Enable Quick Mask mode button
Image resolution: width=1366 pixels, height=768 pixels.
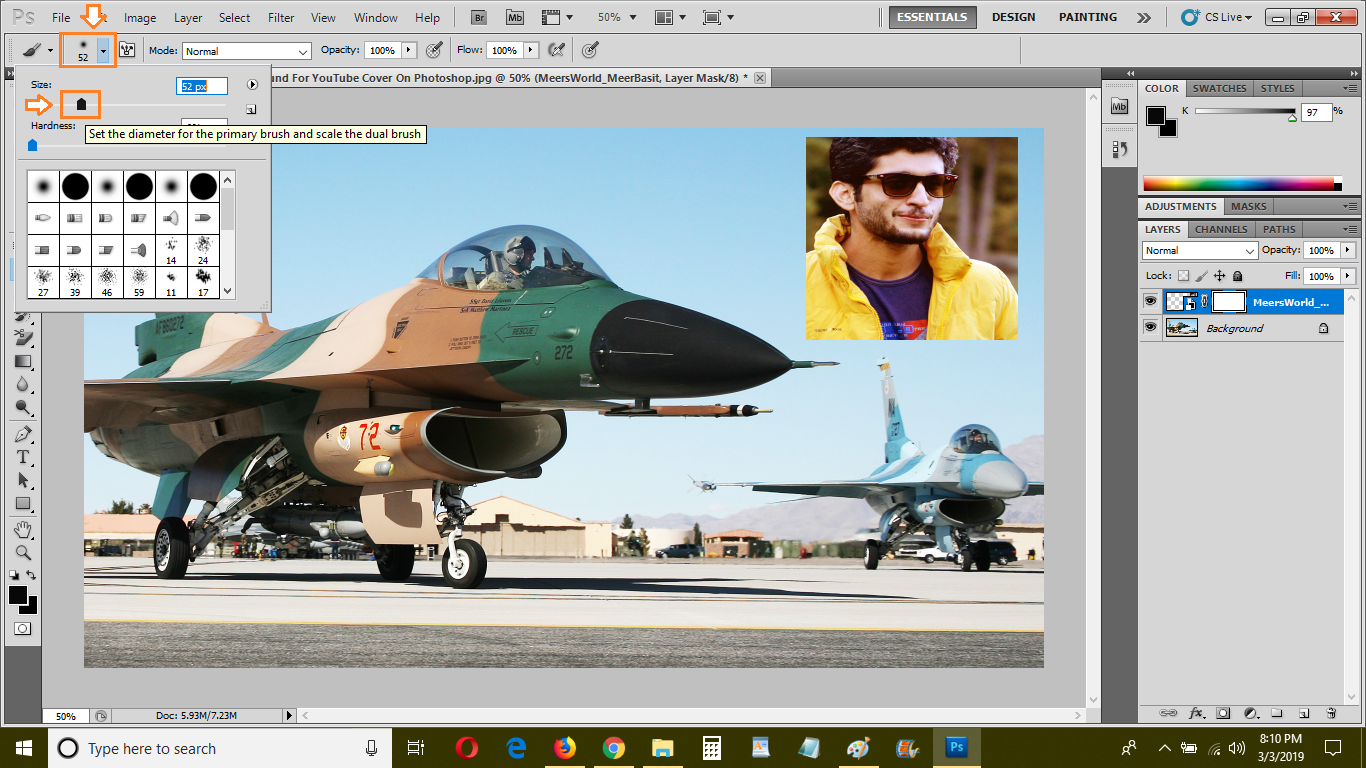click(x=22, y=629)
